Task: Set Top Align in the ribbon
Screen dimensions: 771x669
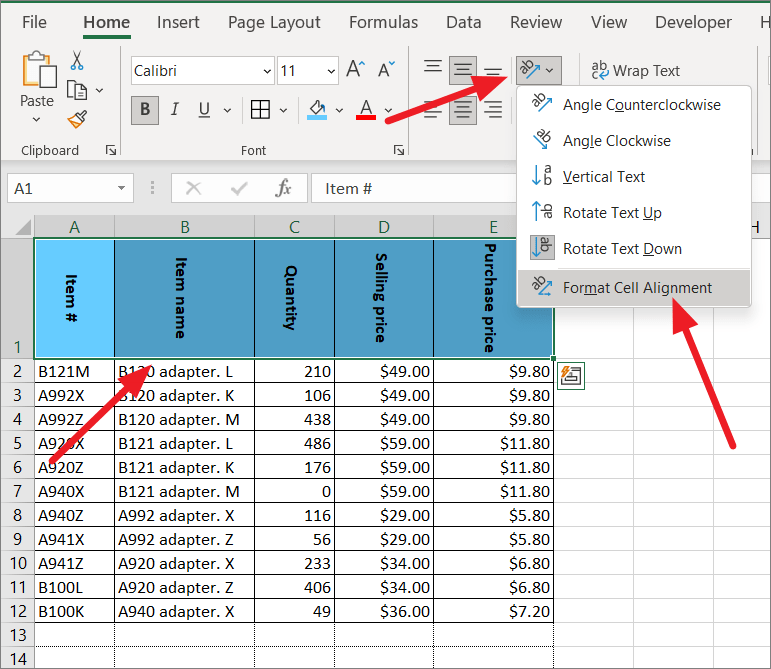Action: click(x=433, y=66)
